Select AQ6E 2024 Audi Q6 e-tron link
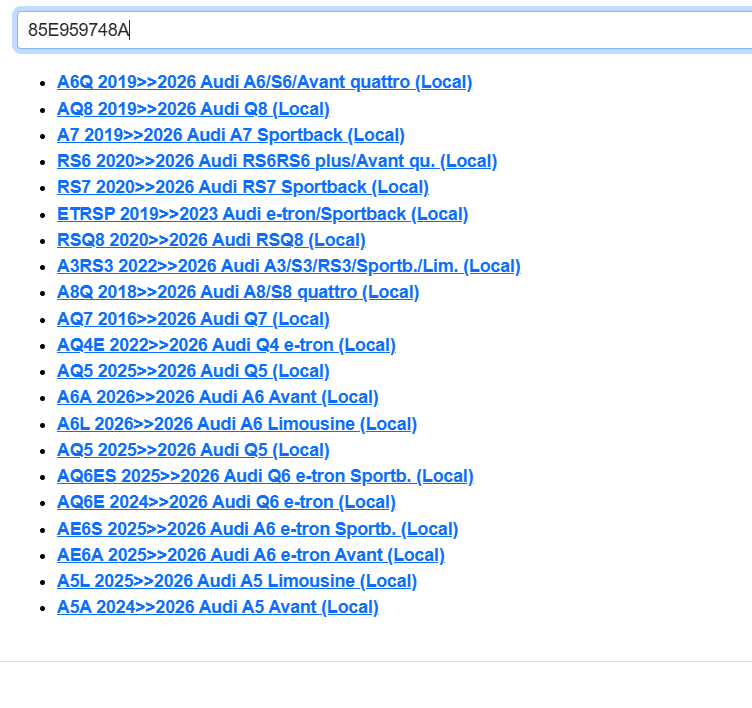The width and height of the screenshot is (752, 708). click(x=226, y=502)
